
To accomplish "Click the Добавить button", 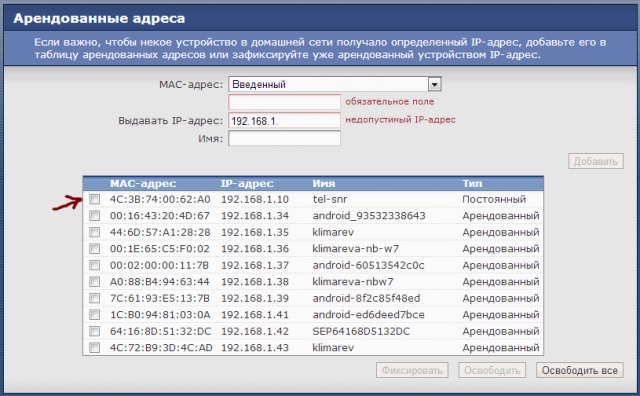I will click(x=596, y=161).
